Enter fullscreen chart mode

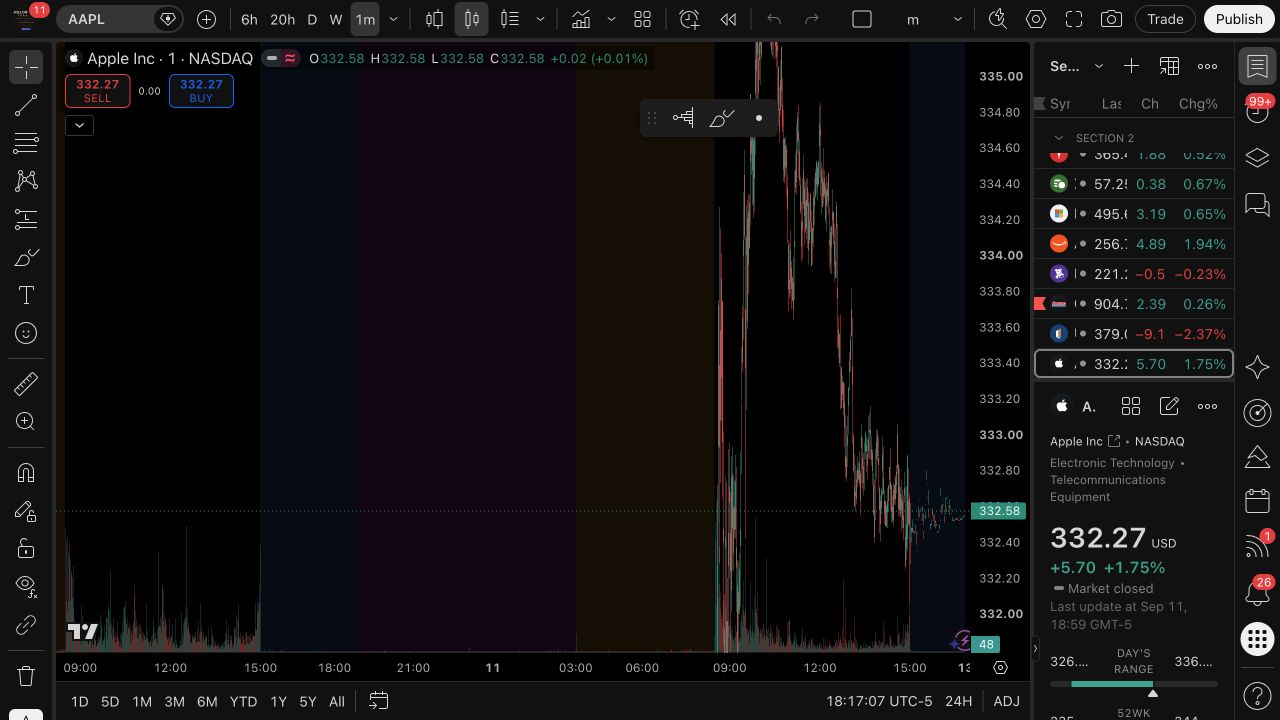point(1074,19)
